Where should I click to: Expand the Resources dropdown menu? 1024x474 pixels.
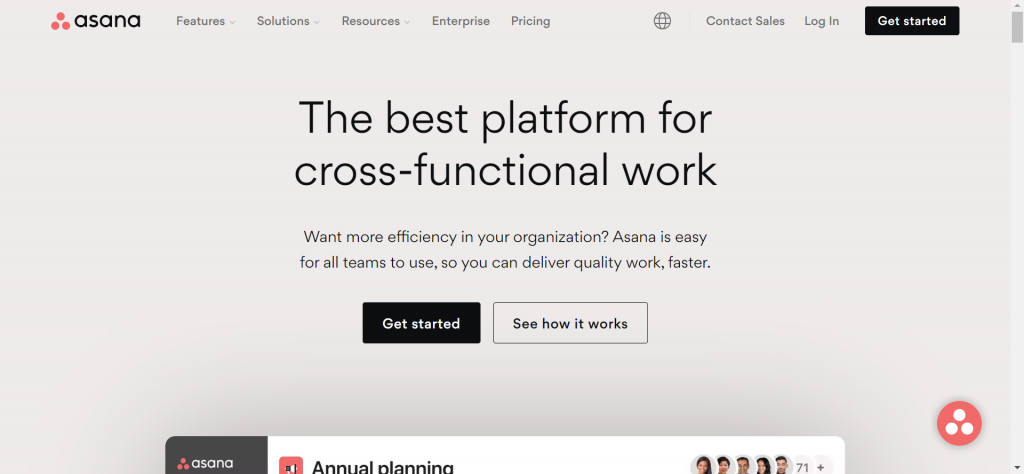point(376,21)
